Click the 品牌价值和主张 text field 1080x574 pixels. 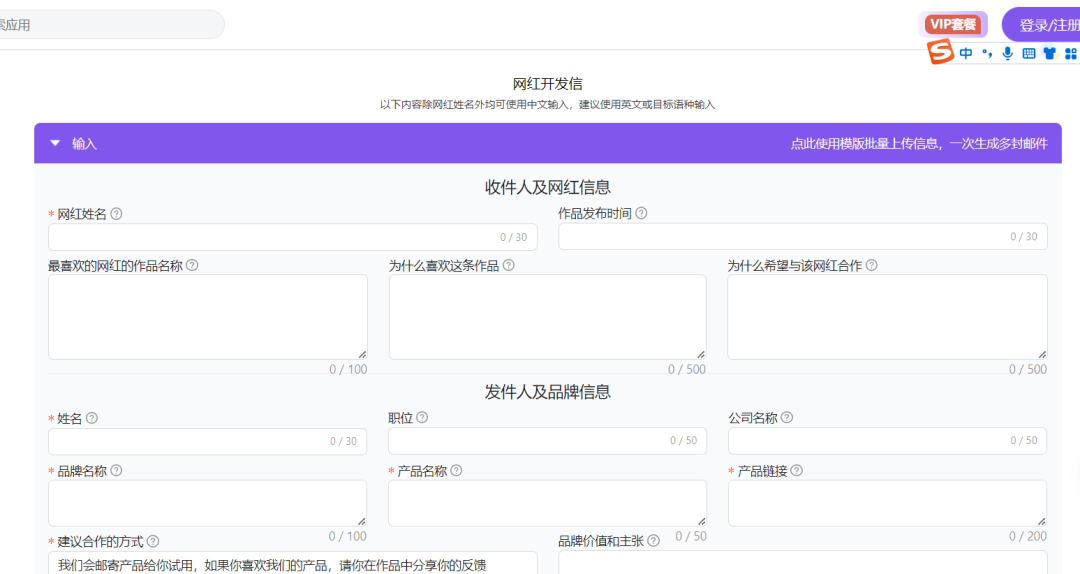point(802,562)
